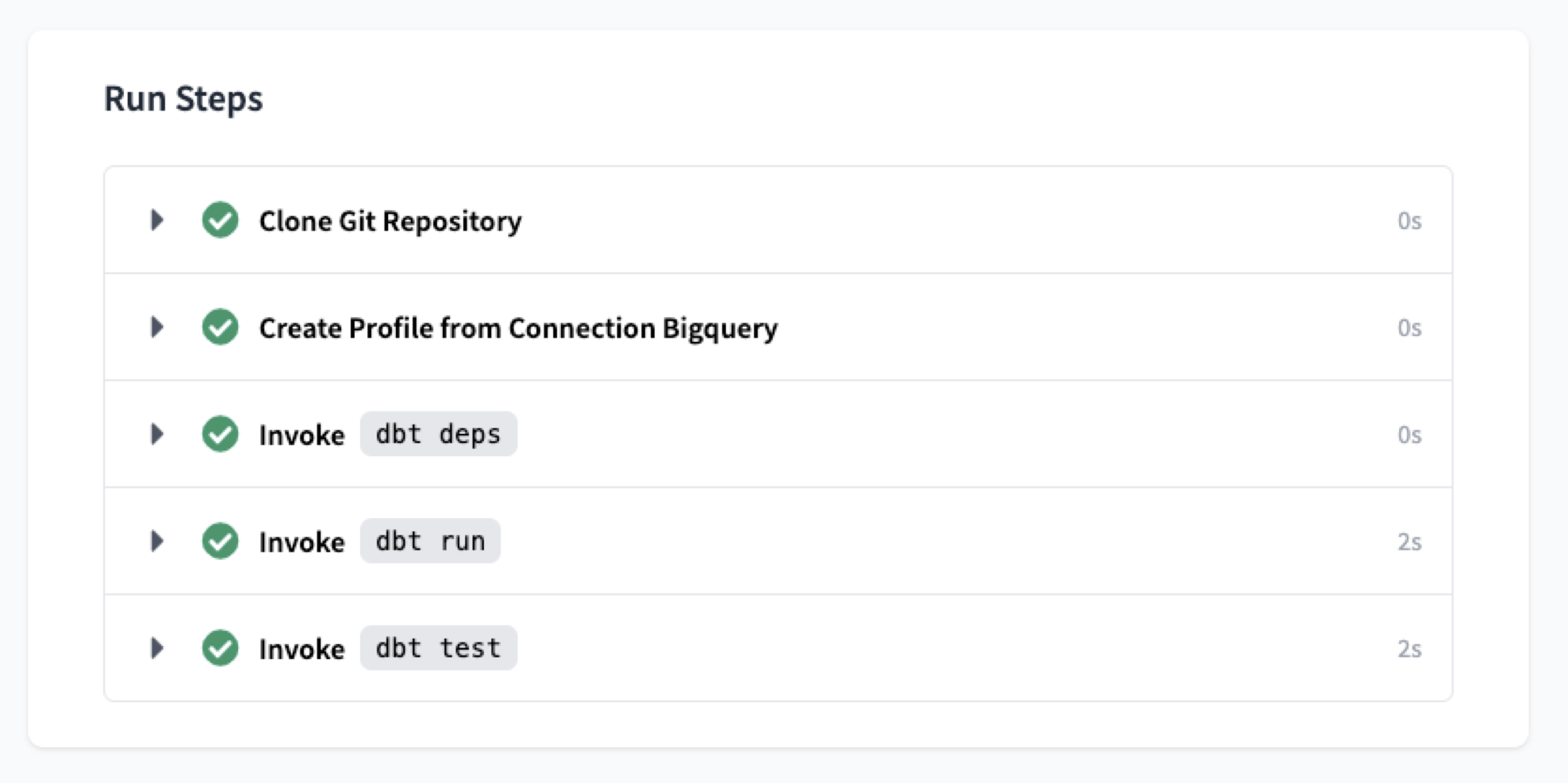Click success icon for dbt run step
This screenshot has width=1568, height=783.
(x=220, y=542)
